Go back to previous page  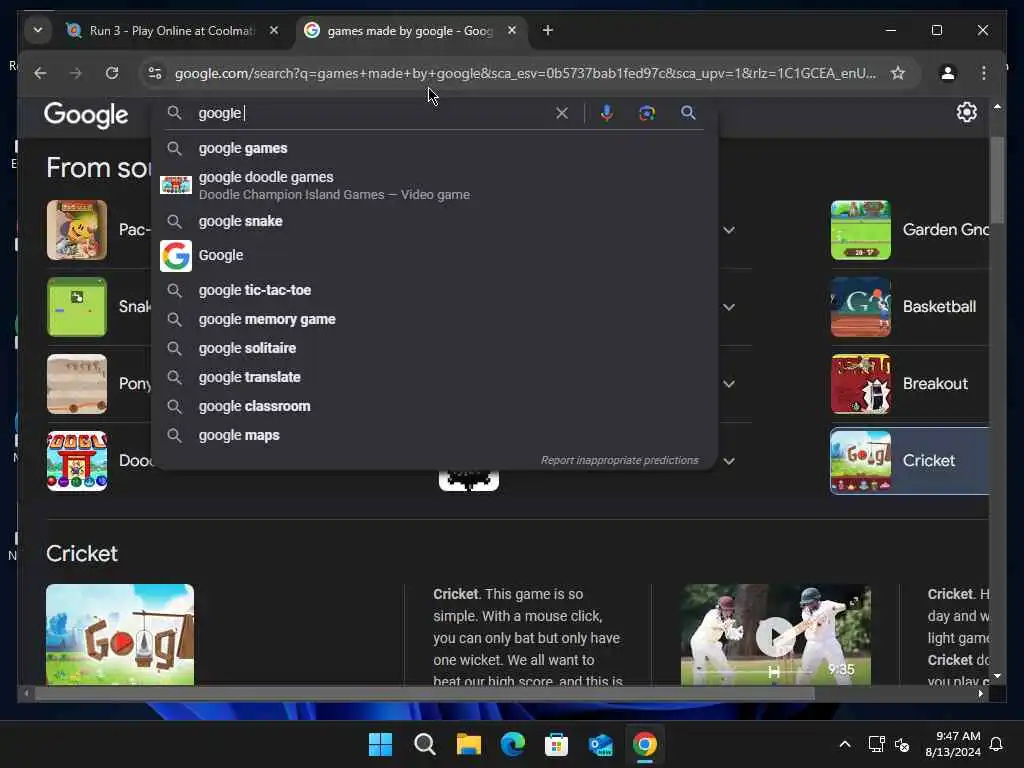[40, 72]
